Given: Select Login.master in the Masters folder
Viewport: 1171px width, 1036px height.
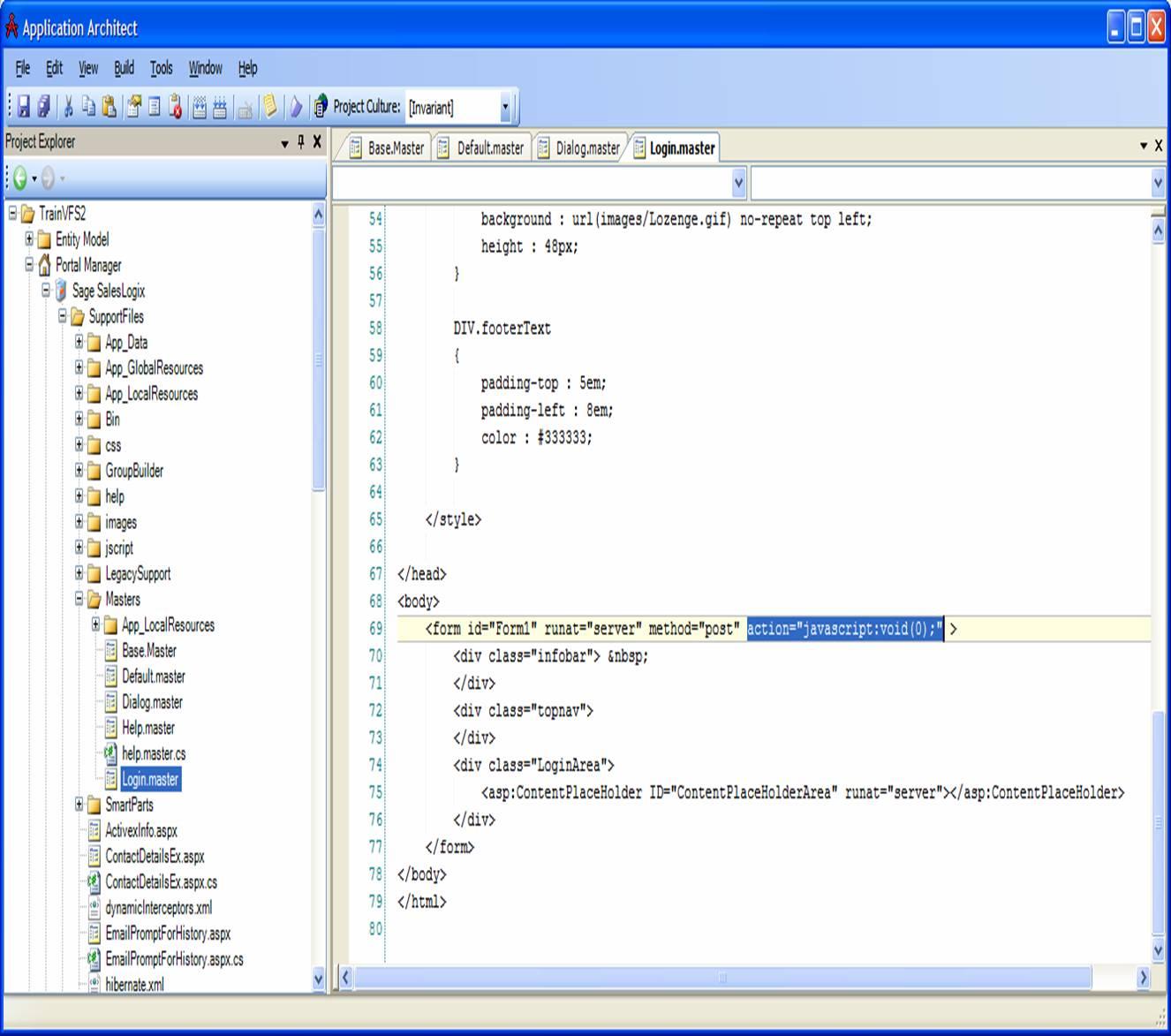Looking at the screenshot, I should tap(150, 779).
